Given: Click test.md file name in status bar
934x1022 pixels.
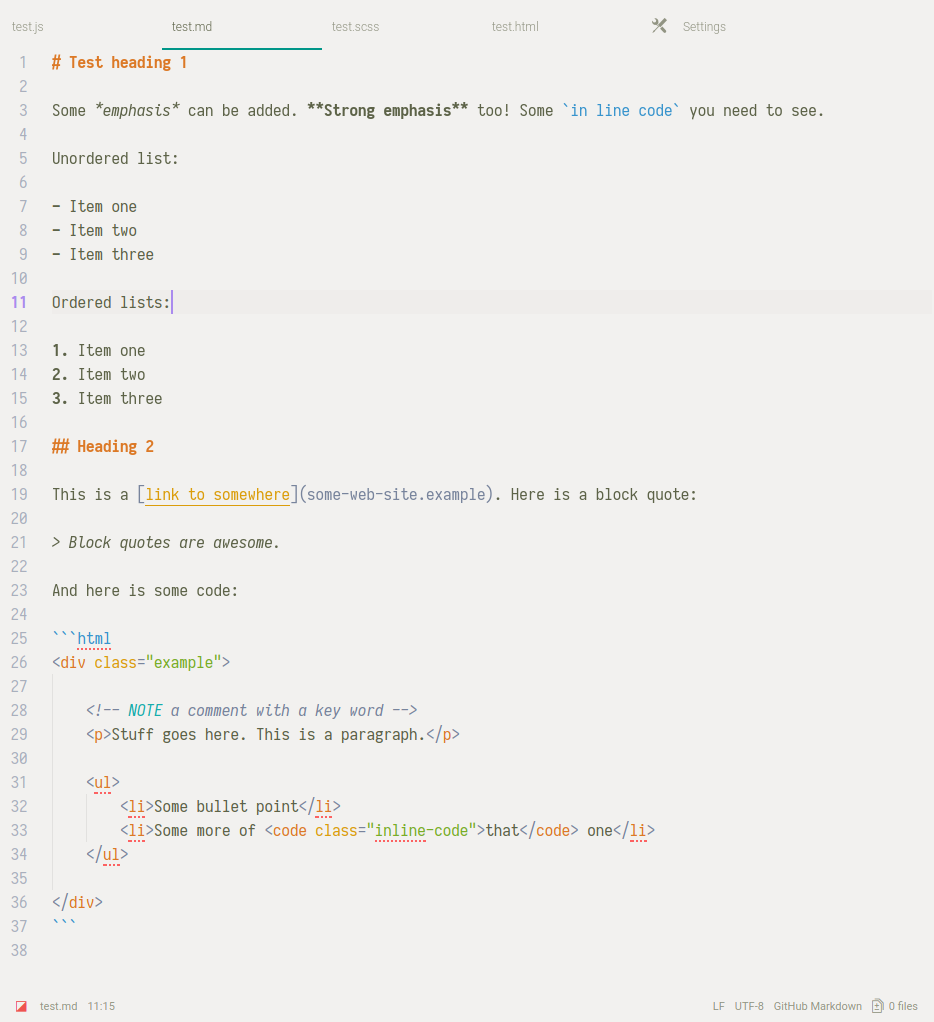Looking at the screenshot, I should pyautogui.click(x=59, y=1006).
